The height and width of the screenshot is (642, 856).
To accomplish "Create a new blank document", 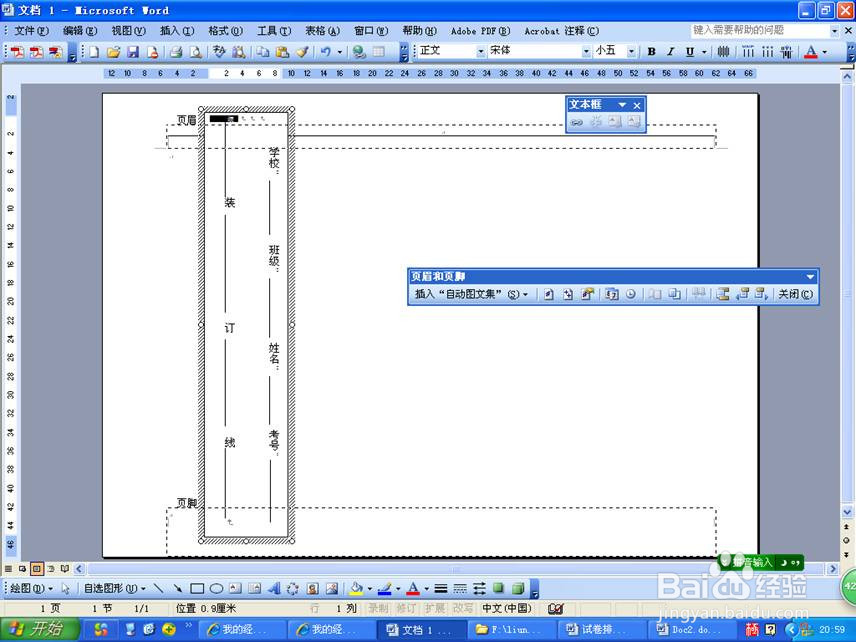I will (x=94, y=52).
